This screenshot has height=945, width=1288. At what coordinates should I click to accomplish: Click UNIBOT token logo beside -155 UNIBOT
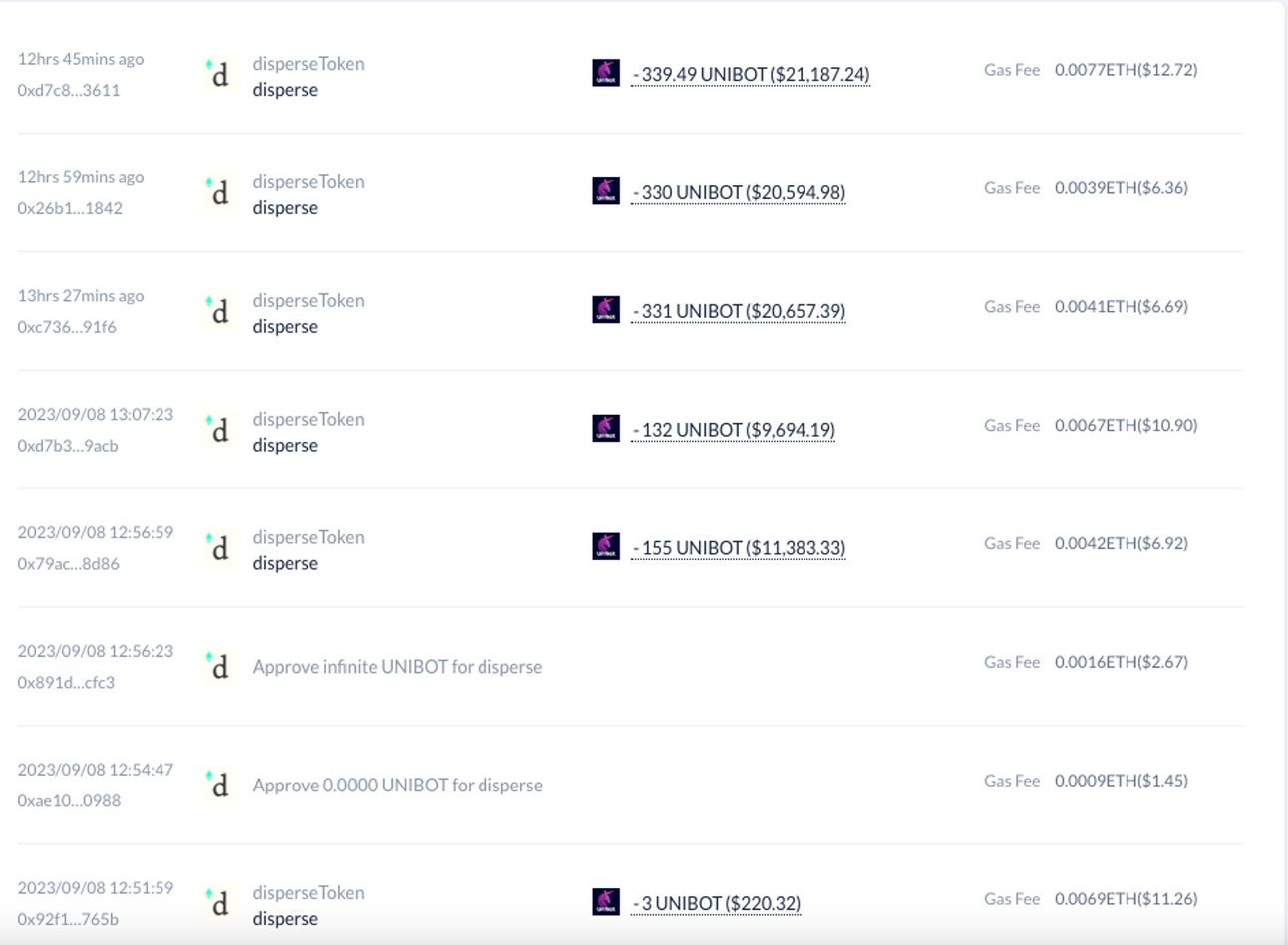[606, 547]
